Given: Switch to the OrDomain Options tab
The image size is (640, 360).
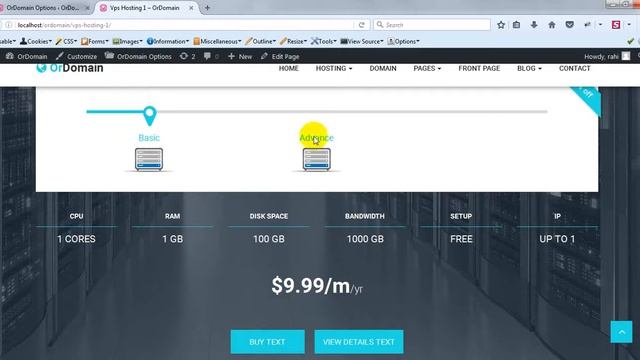Looking at the screenshot, I should pos(44,8).
